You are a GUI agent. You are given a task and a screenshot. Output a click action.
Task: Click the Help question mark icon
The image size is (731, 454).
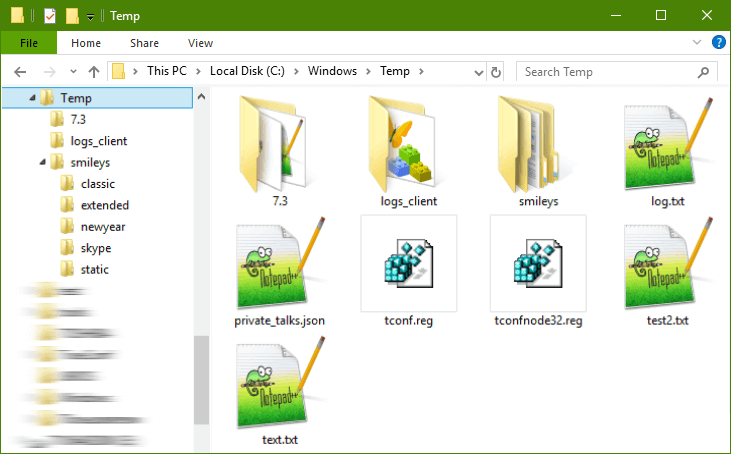(x=718, y=43)
